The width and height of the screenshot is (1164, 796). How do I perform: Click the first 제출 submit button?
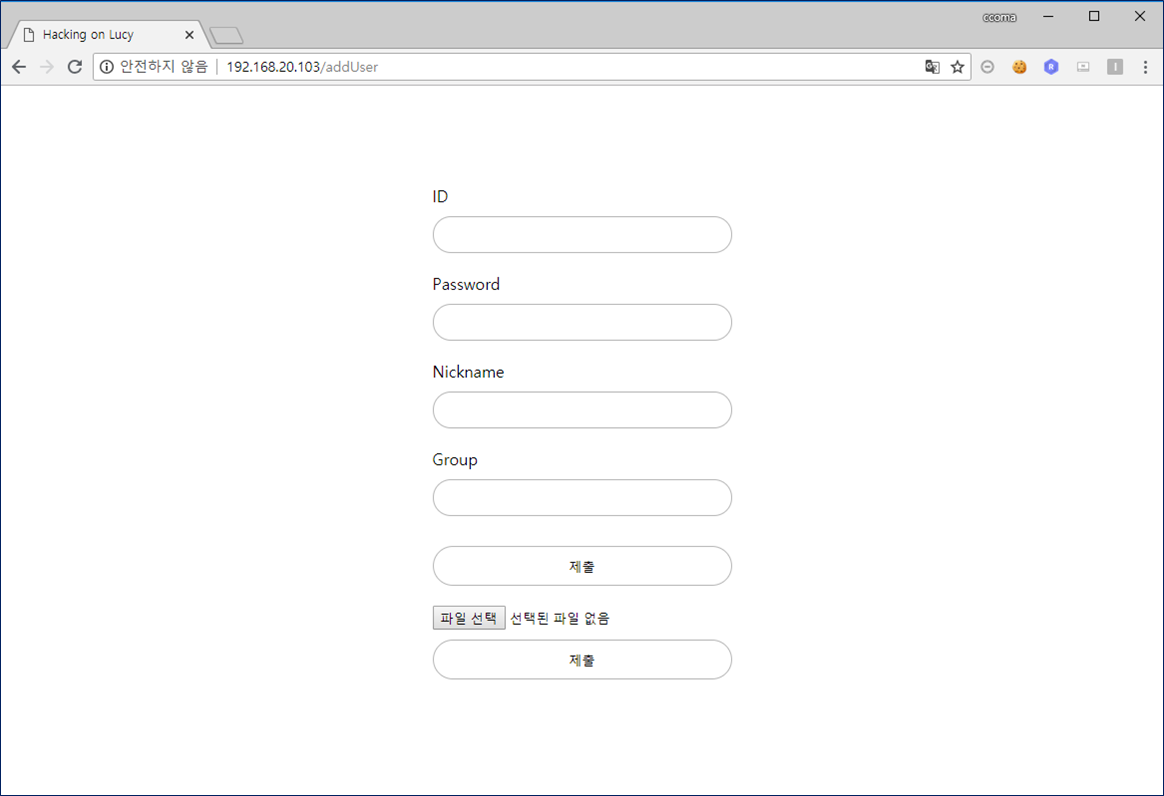pos(582,566)
